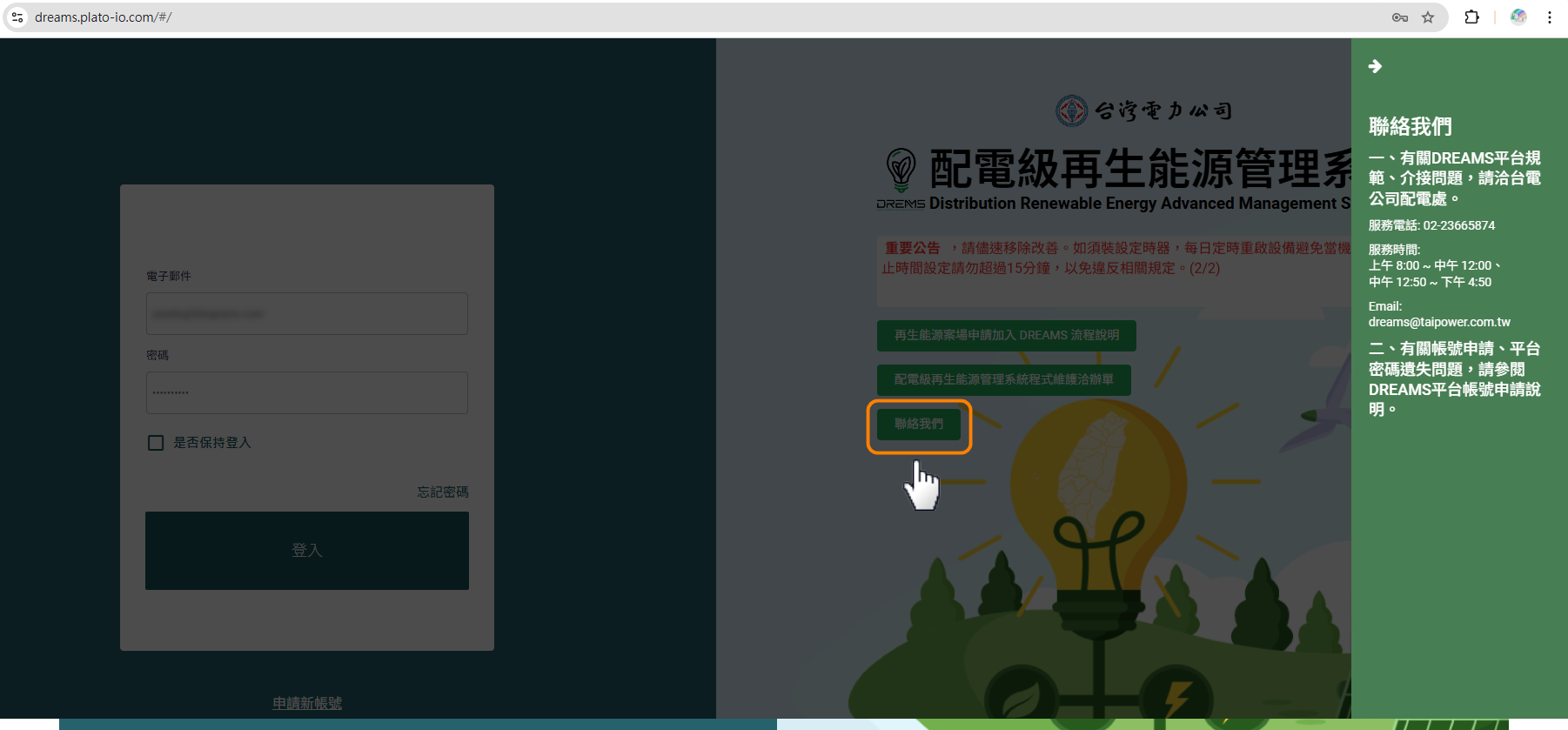The image size is (1568, 730).
Task: Toggle the 是否保持登入 checkbox
Action: pos(156,443)
